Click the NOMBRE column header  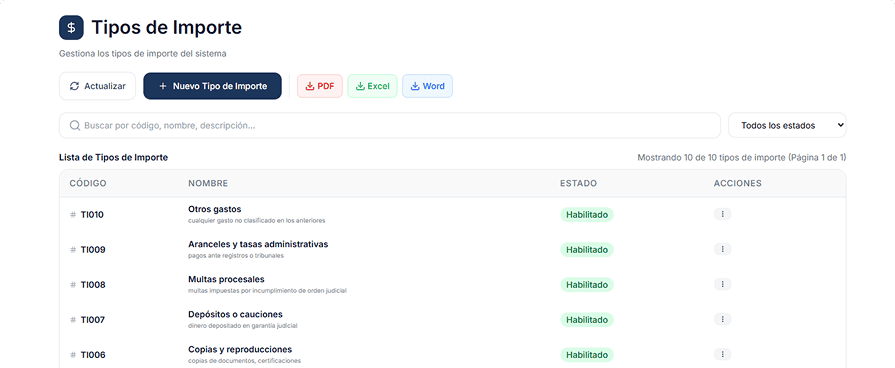click(x=208, y=183)
